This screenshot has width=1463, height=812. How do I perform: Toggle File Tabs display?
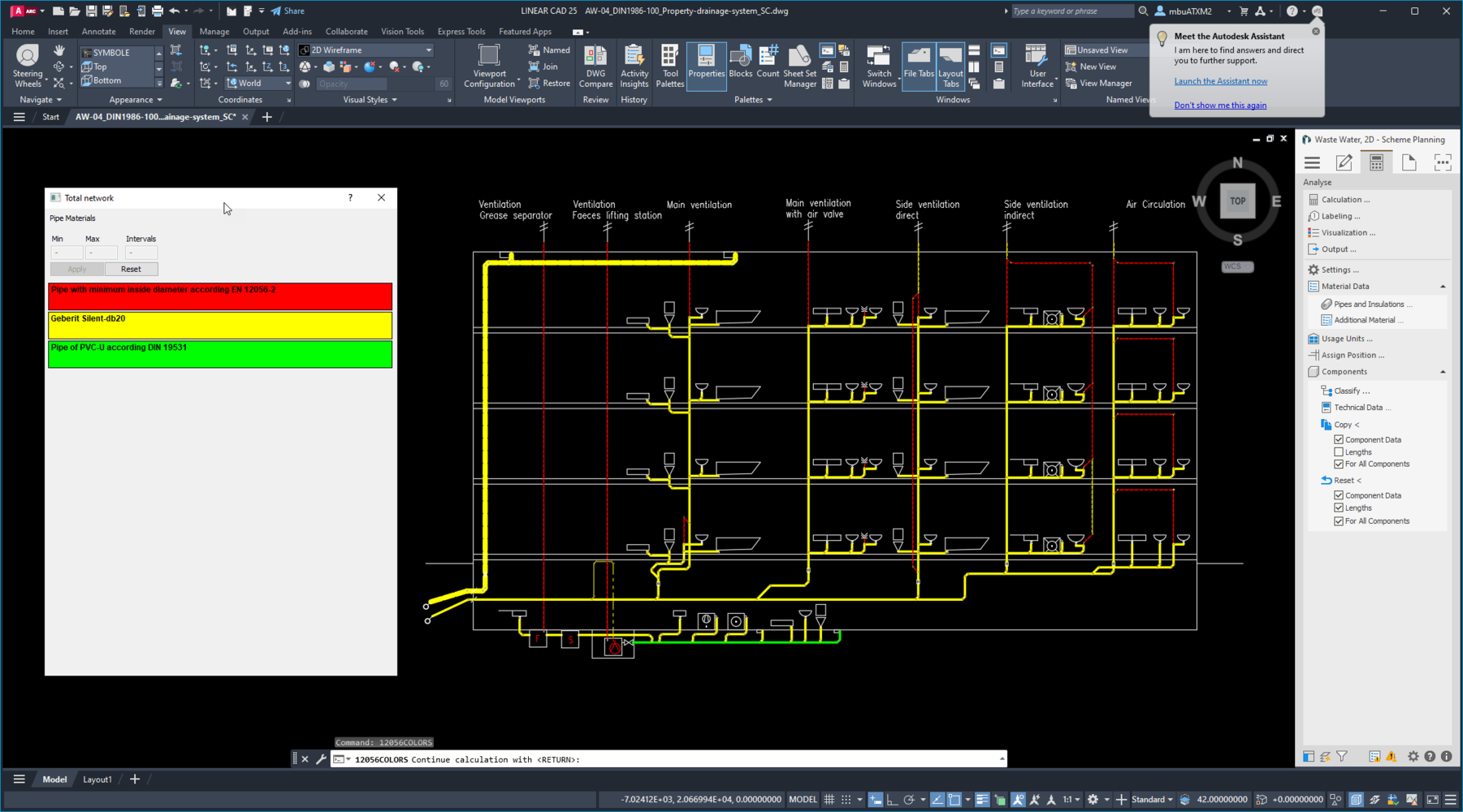pos(919,66)
